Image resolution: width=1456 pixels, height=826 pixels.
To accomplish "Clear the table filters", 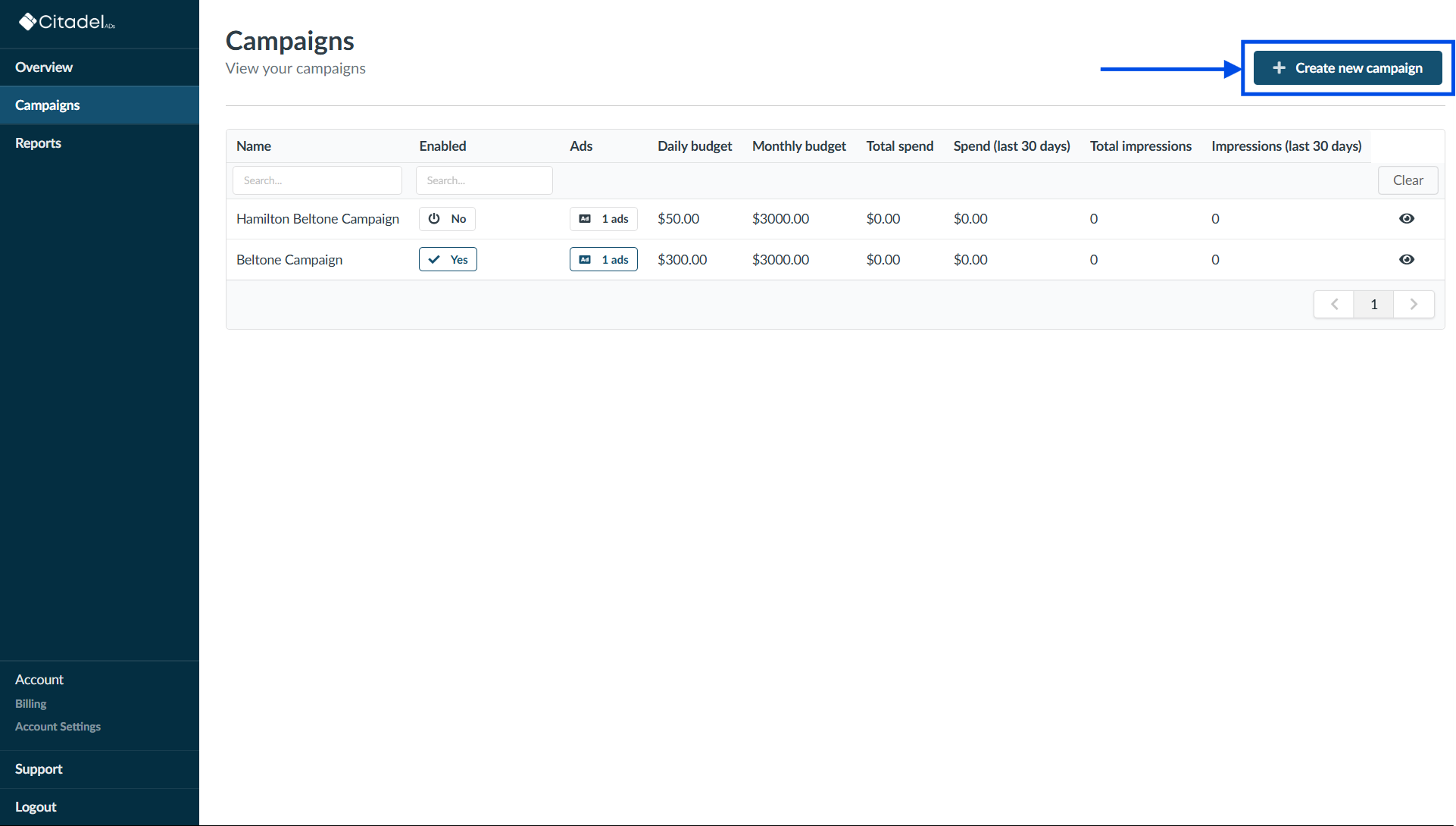I will [1408, 180].
